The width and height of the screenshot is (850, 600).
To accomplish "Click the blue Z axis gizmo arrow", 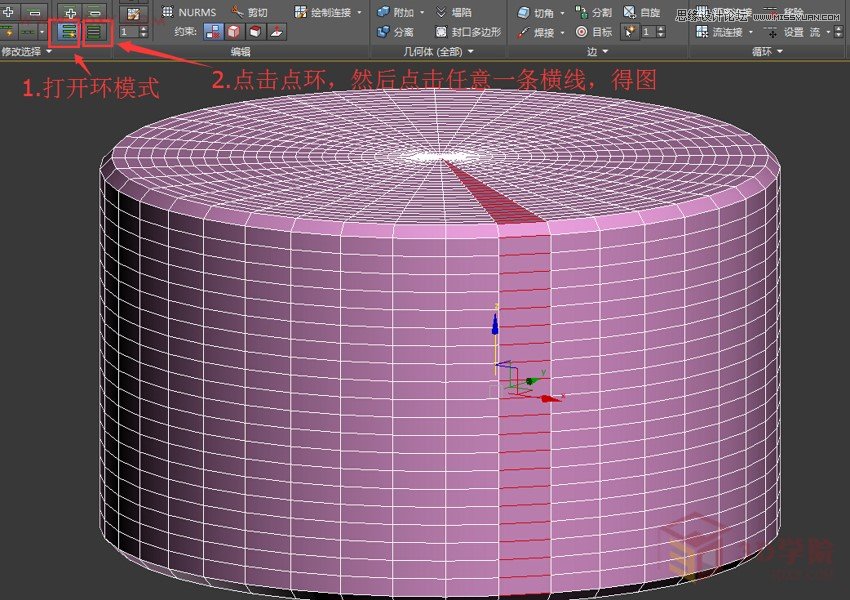I will [x=495, y=324].
